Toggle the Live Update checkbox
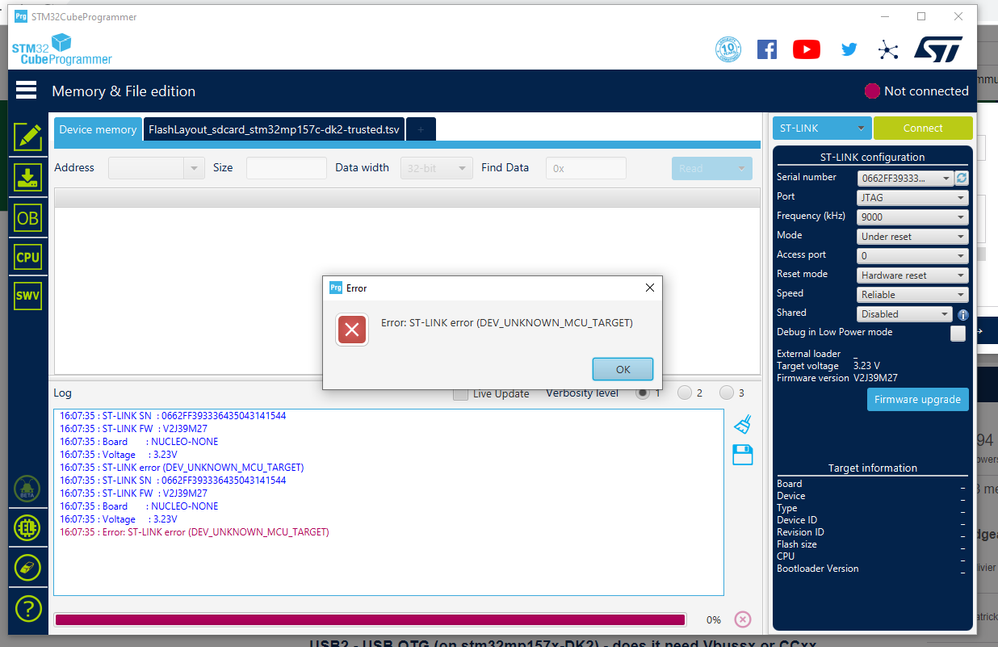Screen dimensions: 998x647 460,394
